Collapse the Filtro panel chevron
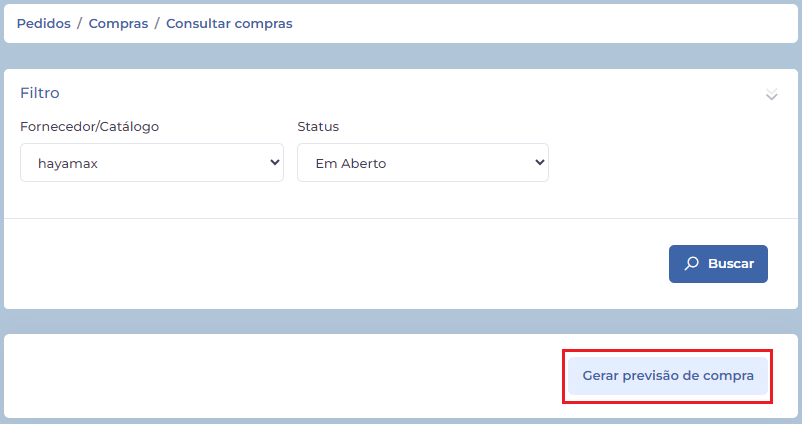Viewport: 802px width, 424px height. (771, 94)
